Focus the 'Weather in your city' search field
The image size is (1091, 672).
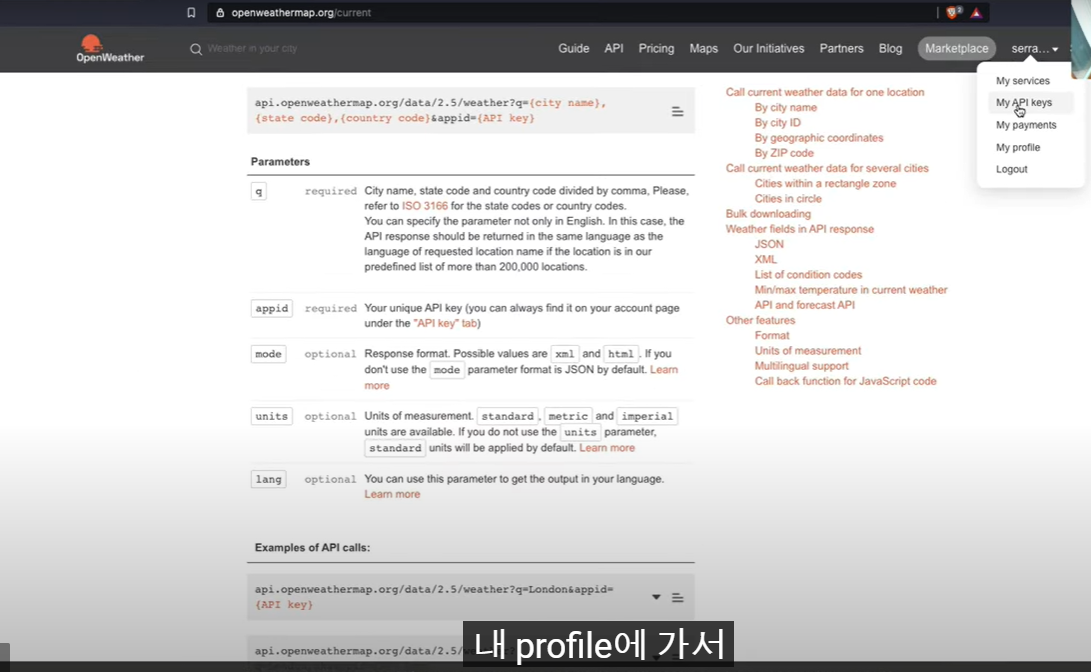(x=253, y=49)
